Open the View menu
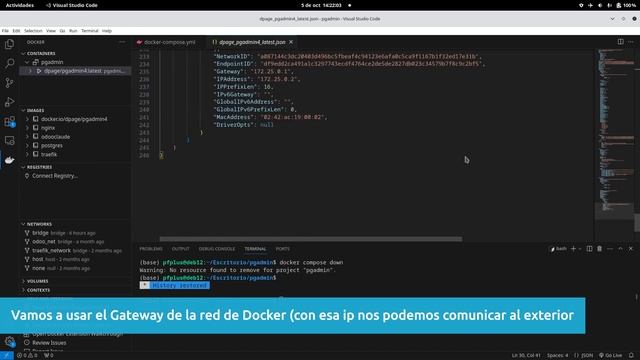Image resolution: width=640 pixels, height=360 pixels. coord(51,31)
